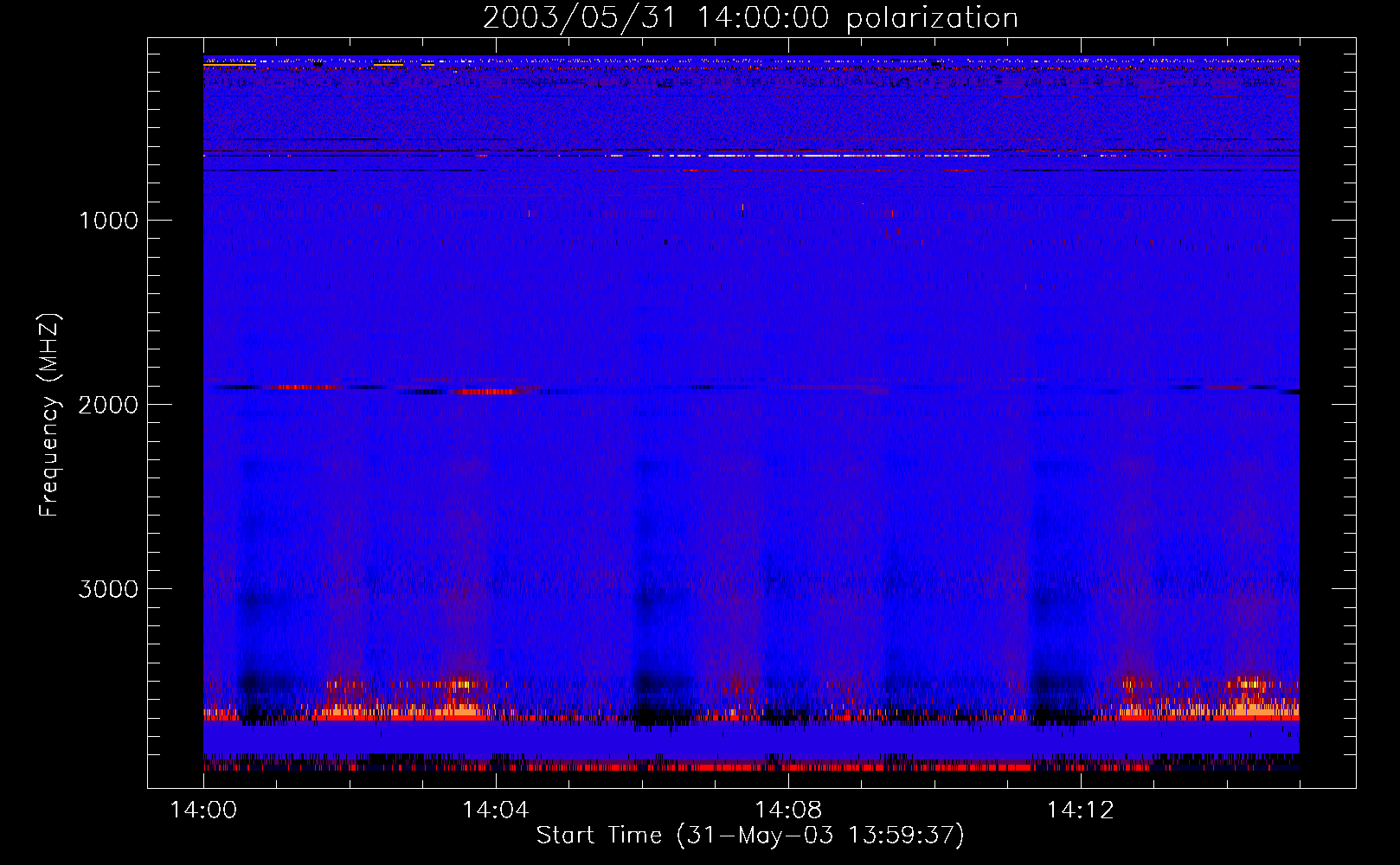Image resolution: width=1400 pixels, height=865 pixels.
Task: Click the 14:00 time tick label
Action: coord(203,811)
